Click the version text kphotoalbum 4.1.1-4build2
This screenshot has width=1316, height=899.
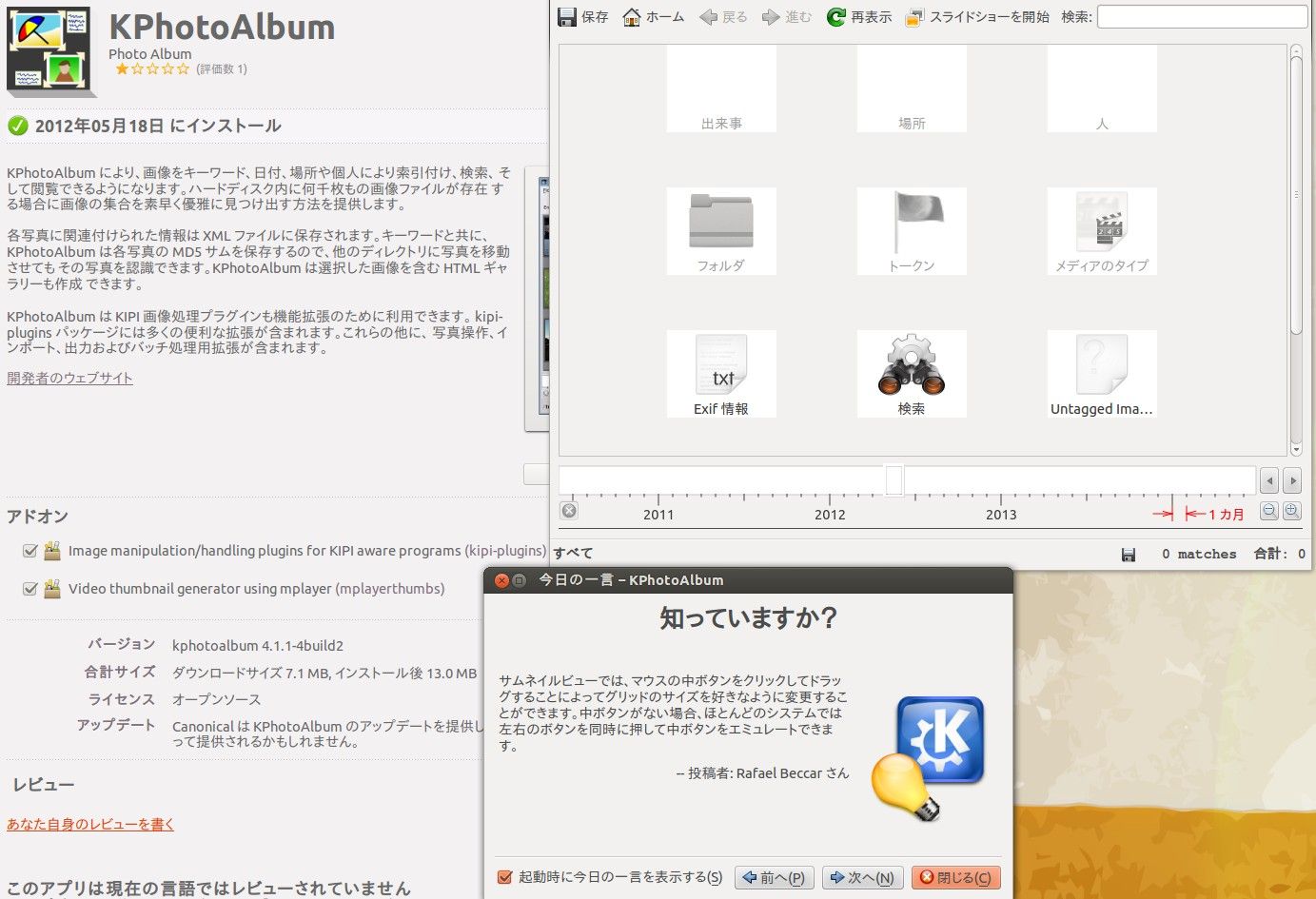coord(258,646)
